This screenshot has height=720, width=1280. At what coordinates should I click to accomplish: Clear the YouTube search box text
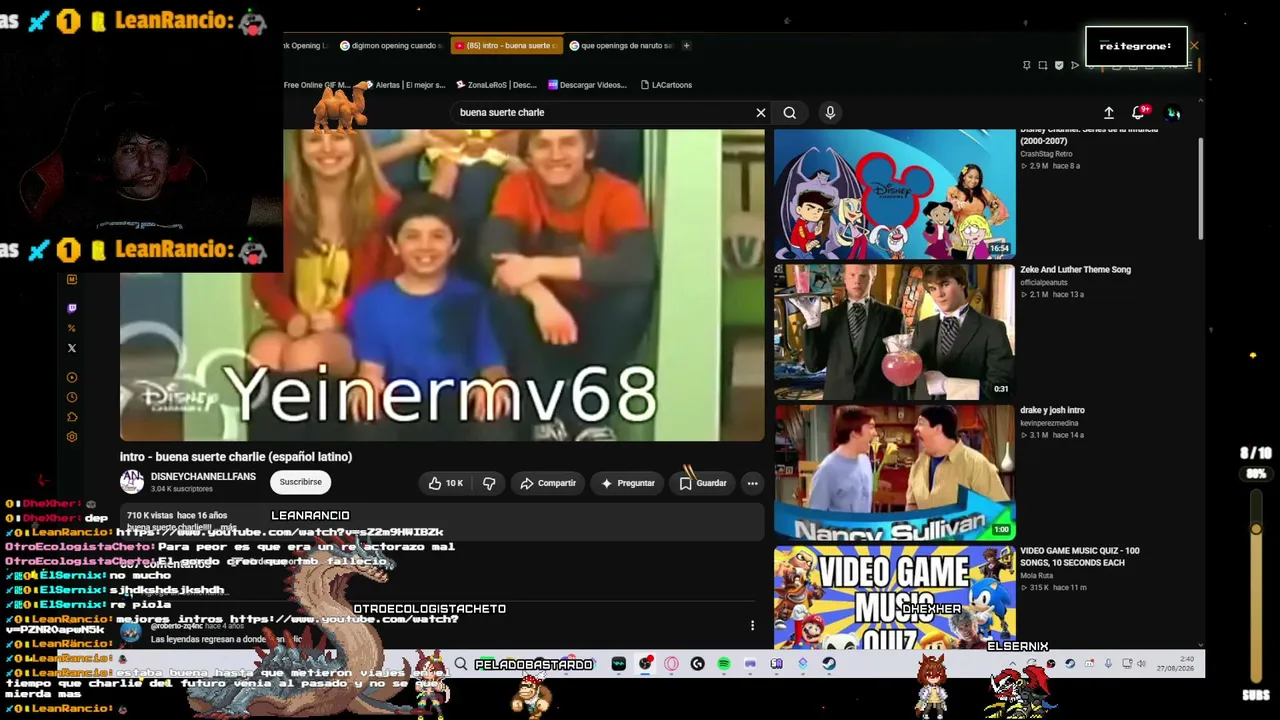(x=761, y=113)
